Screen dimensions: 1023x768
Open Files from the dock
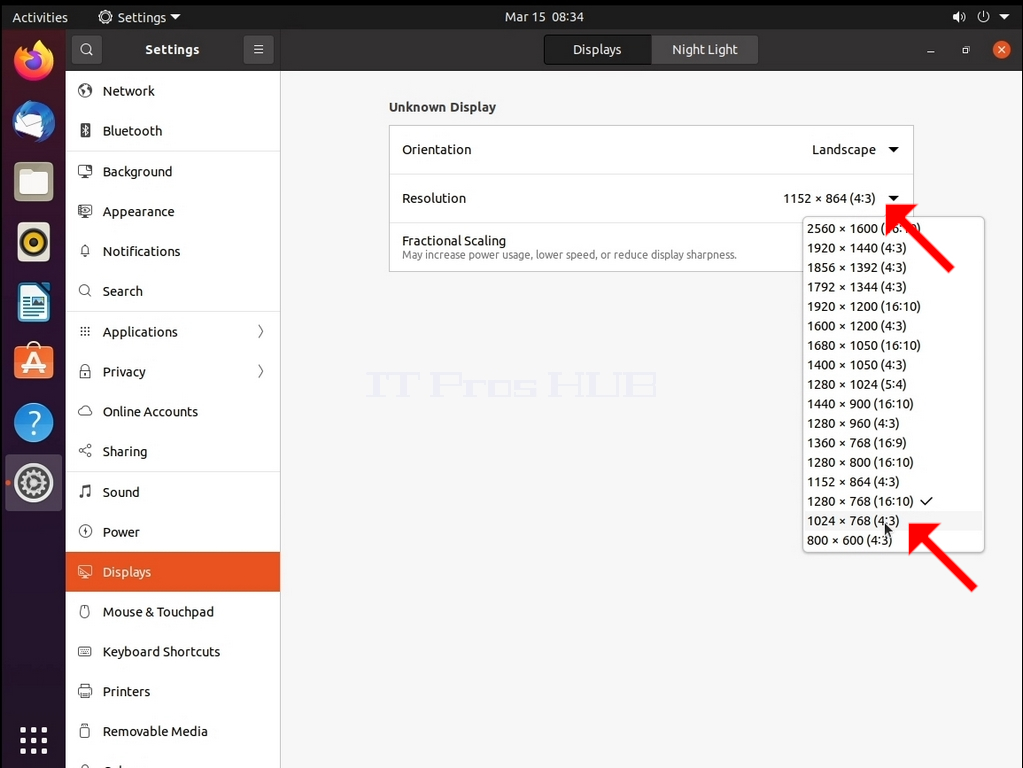[33, 181]
